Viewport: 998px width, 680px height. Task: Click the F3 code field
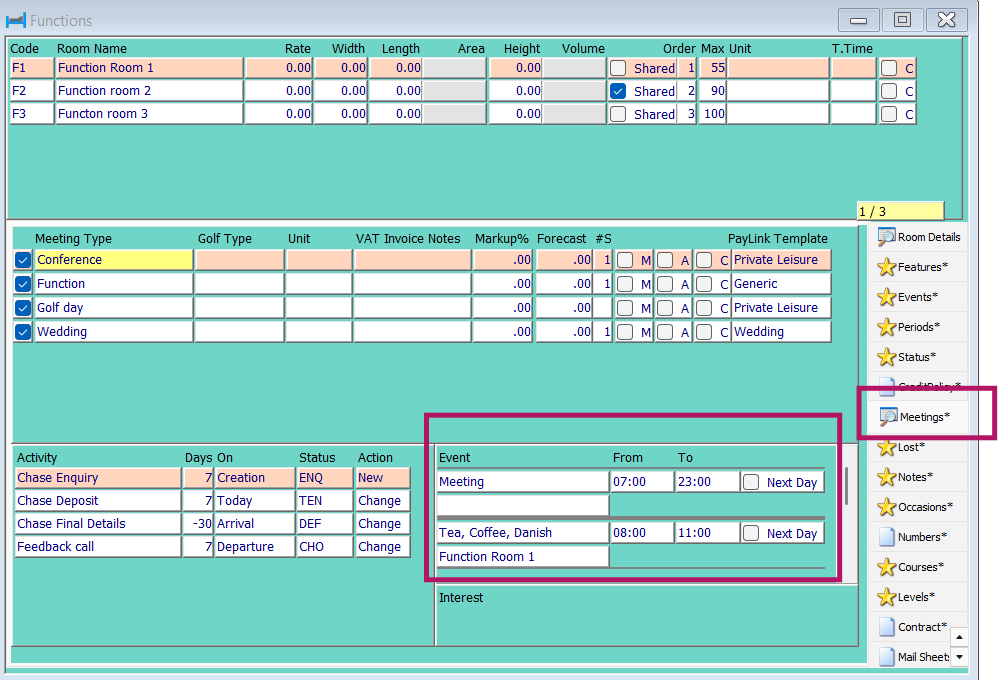click(x=32, y=114)
